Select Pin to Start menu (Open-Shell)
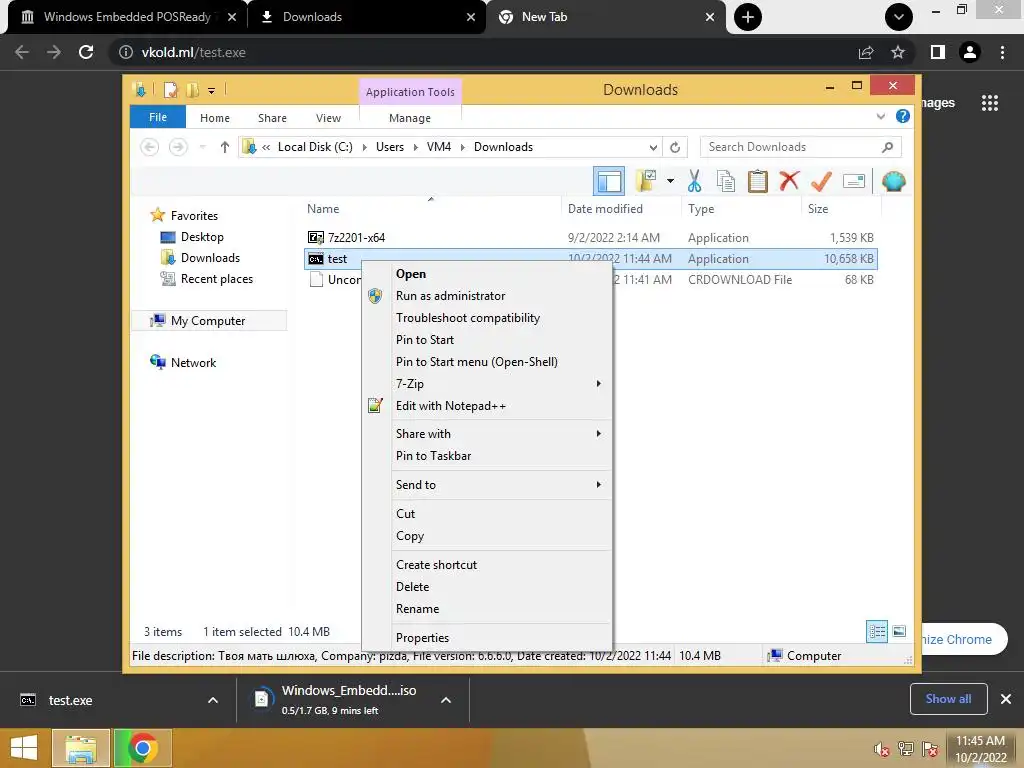This screenshot has width=1024, height=768. point(487,362)
